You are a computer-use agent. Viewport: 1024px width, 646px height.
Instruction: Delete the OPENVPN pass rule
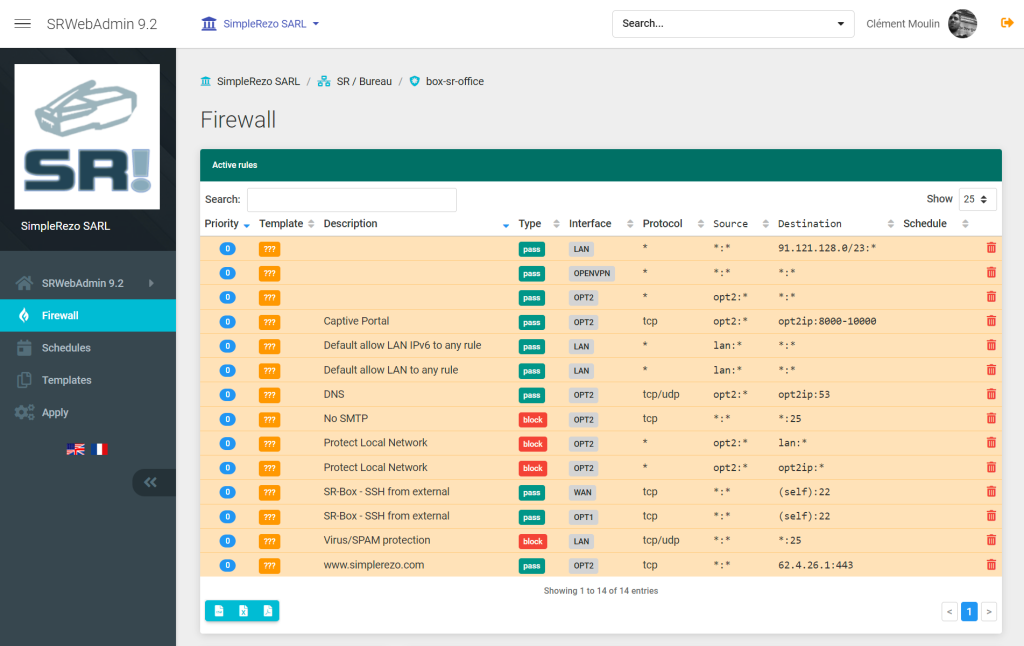coord(991,272)
